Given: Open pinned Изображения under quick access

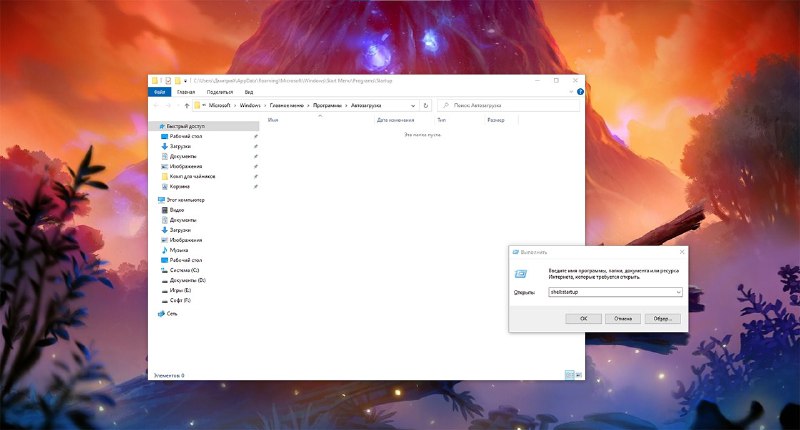Looking at the screenshot, I should [x=186, y=167].
